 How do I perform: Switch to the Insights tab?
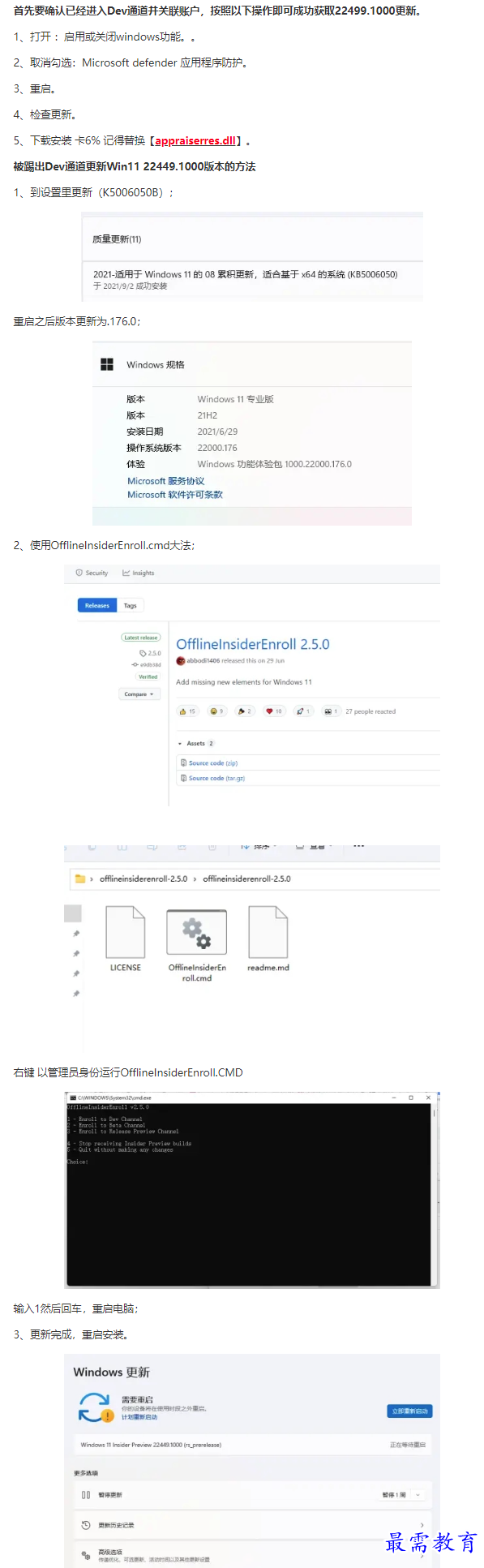click(x=139, y=573)
